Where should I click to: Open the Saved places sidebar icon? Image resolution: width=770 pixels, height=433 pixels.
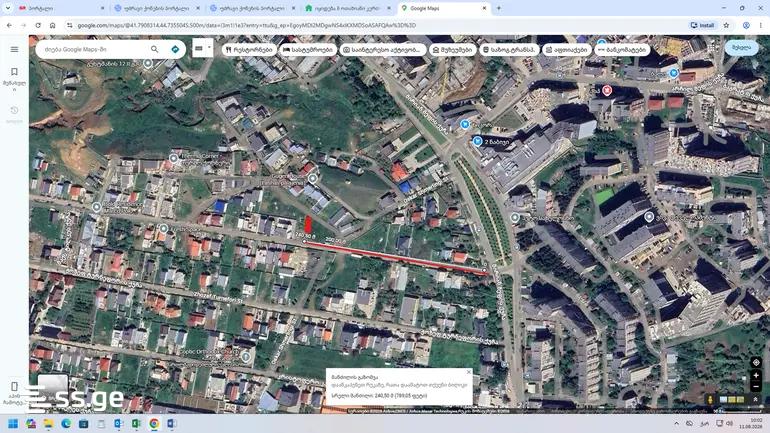[x=14, y=72]
